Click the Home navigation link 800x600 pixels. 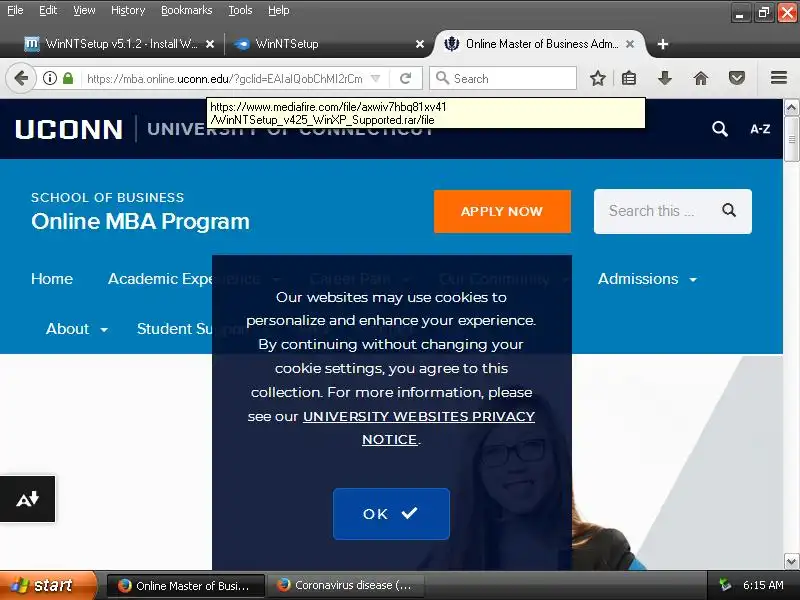tap(52, 279)
